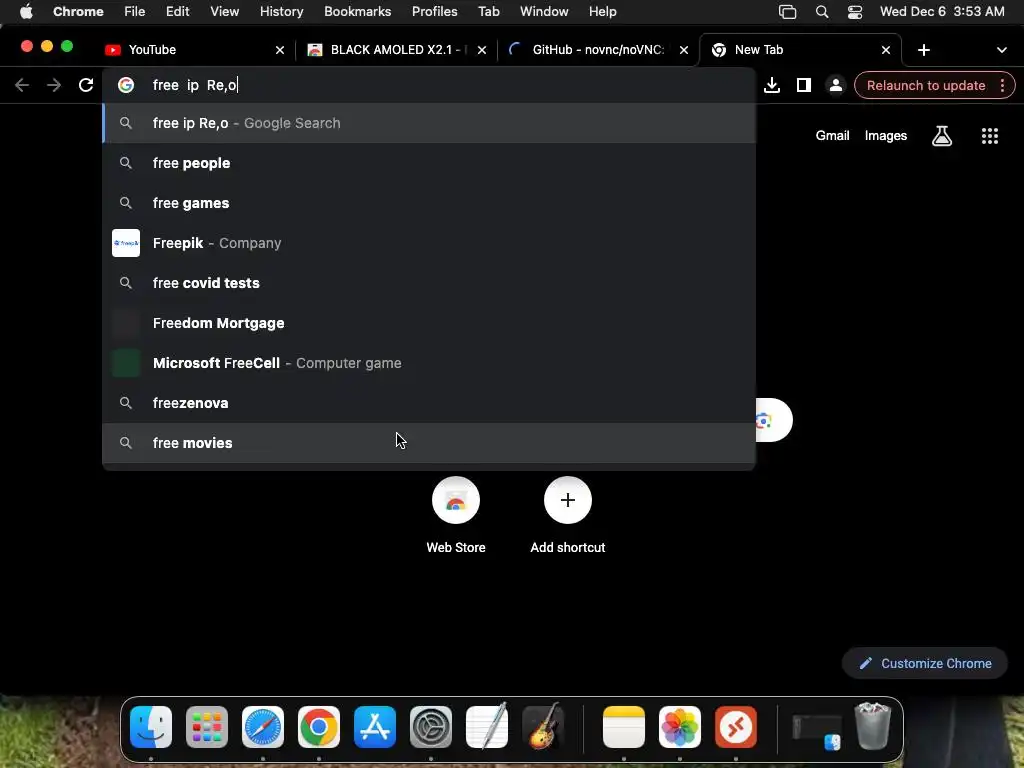The image size is (1024, 768).
Task: Open the Google apps grid
Action: coord(990,136)
